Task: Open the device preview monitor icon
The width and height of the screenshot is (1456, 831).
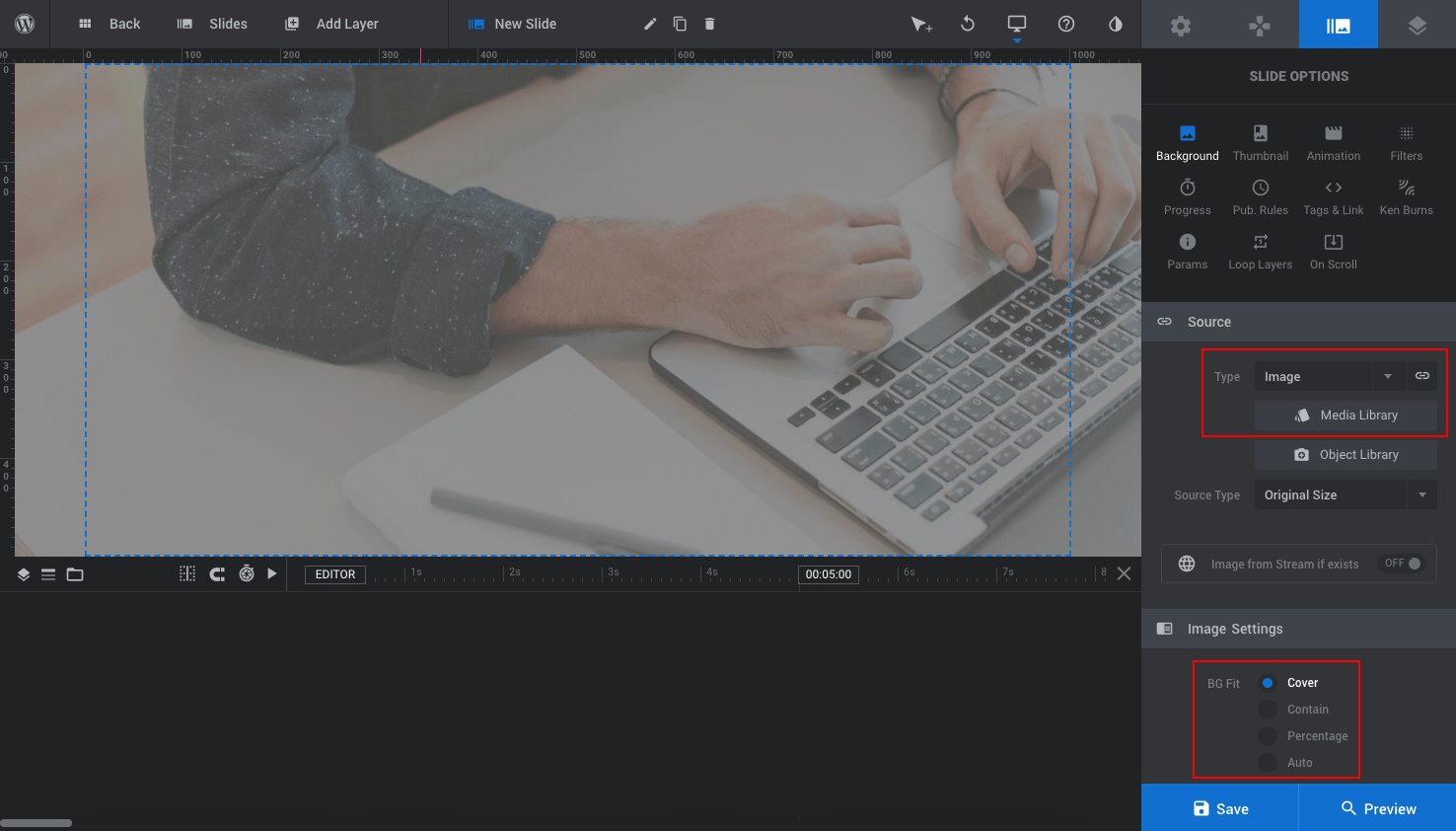Action: (1016, 24)
